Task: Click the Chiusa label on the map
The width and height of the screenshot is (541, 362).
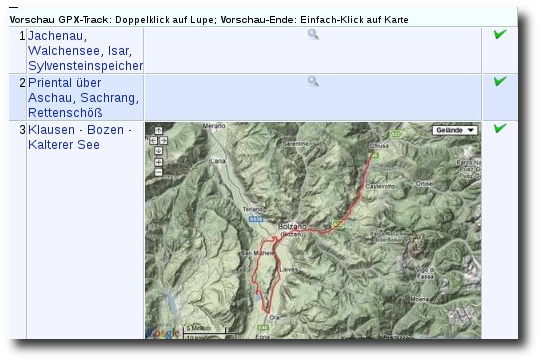Action: pos(379,146)
